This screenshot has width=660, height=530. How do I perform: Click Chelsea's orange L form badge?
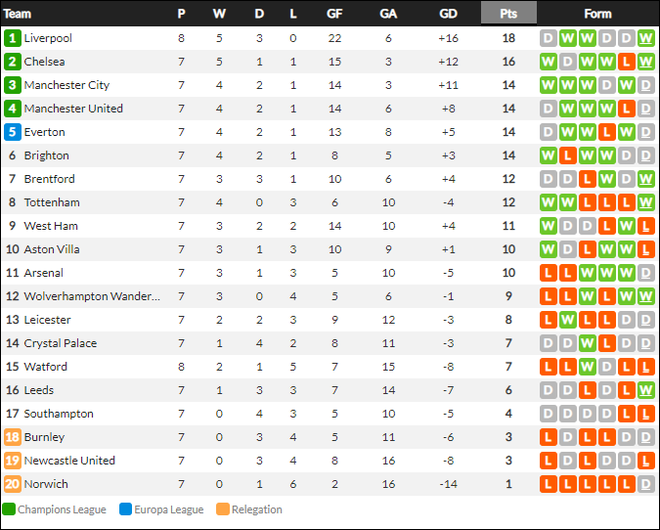pyautogui.click(x=626, y=62)
